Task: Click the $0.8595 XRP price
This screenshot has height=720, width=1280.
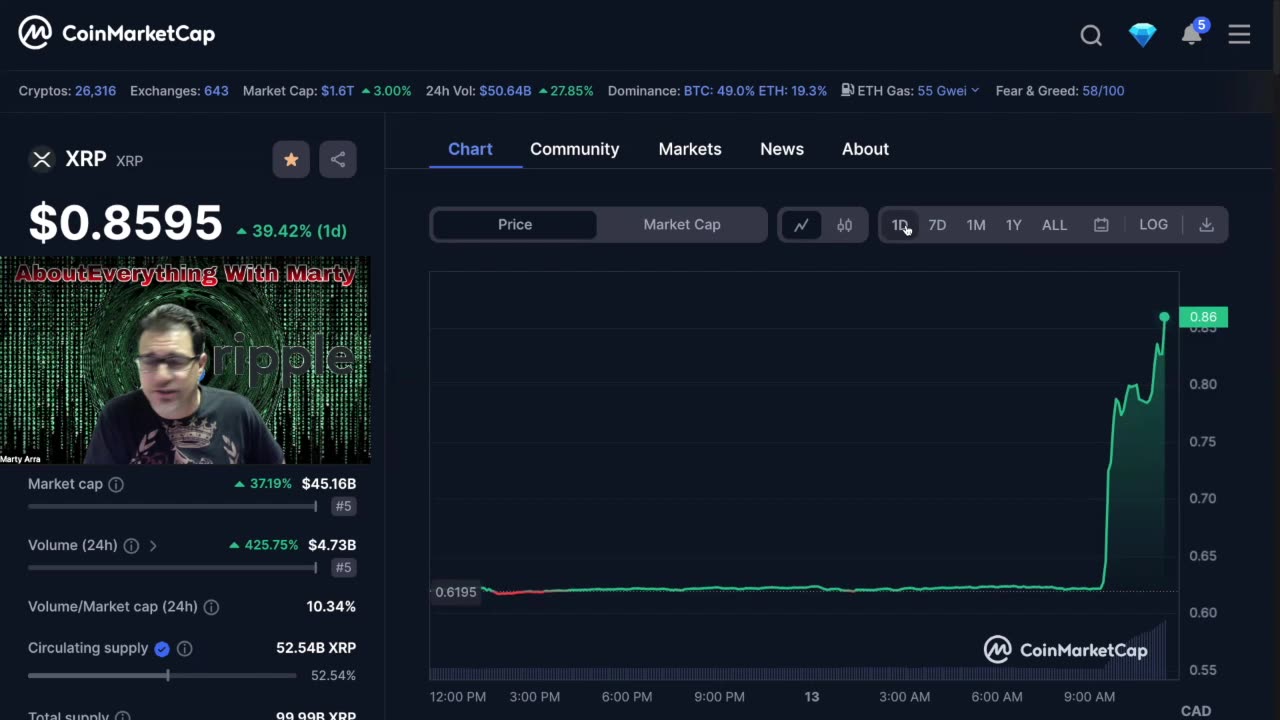Action: click(125, 223)
